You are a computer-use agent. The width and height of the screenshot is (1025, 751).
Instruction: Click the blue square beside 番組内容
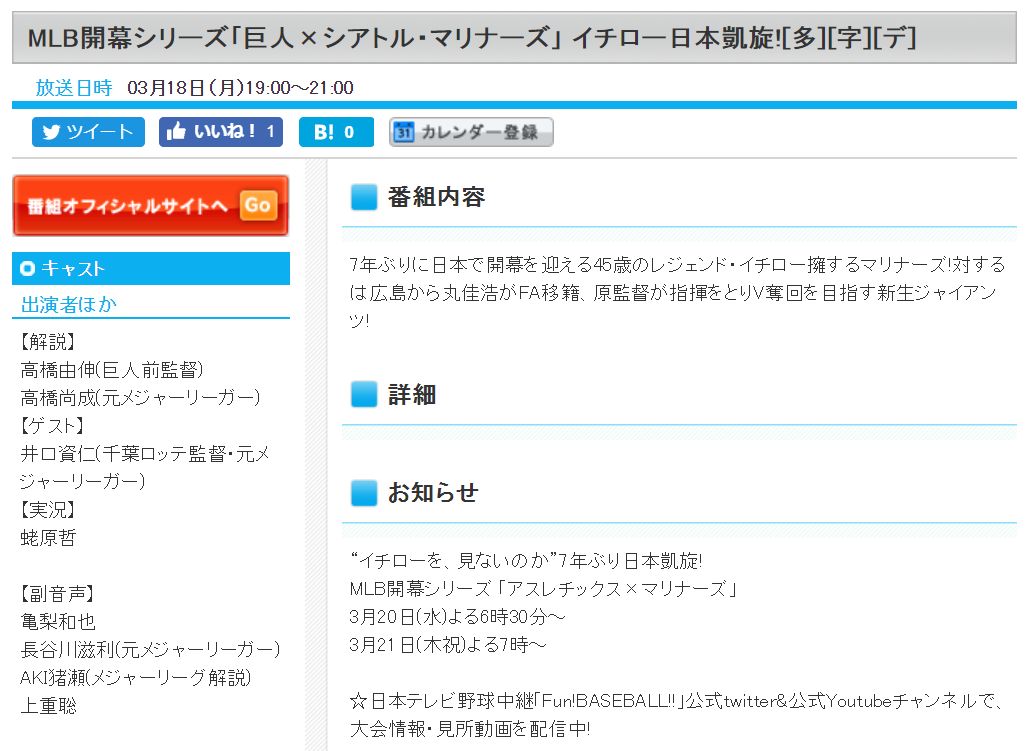pos(364,197)
